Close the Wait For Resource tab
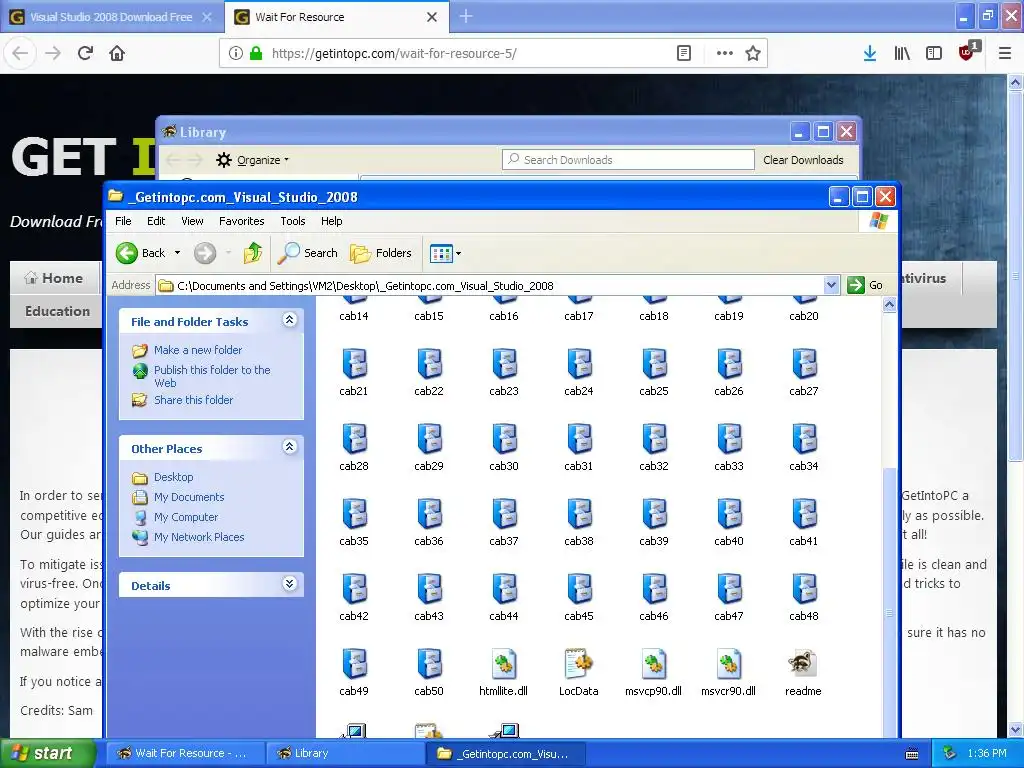This screenshot has height=768, width=1024. pyautogui.click(x=432, y=17)
